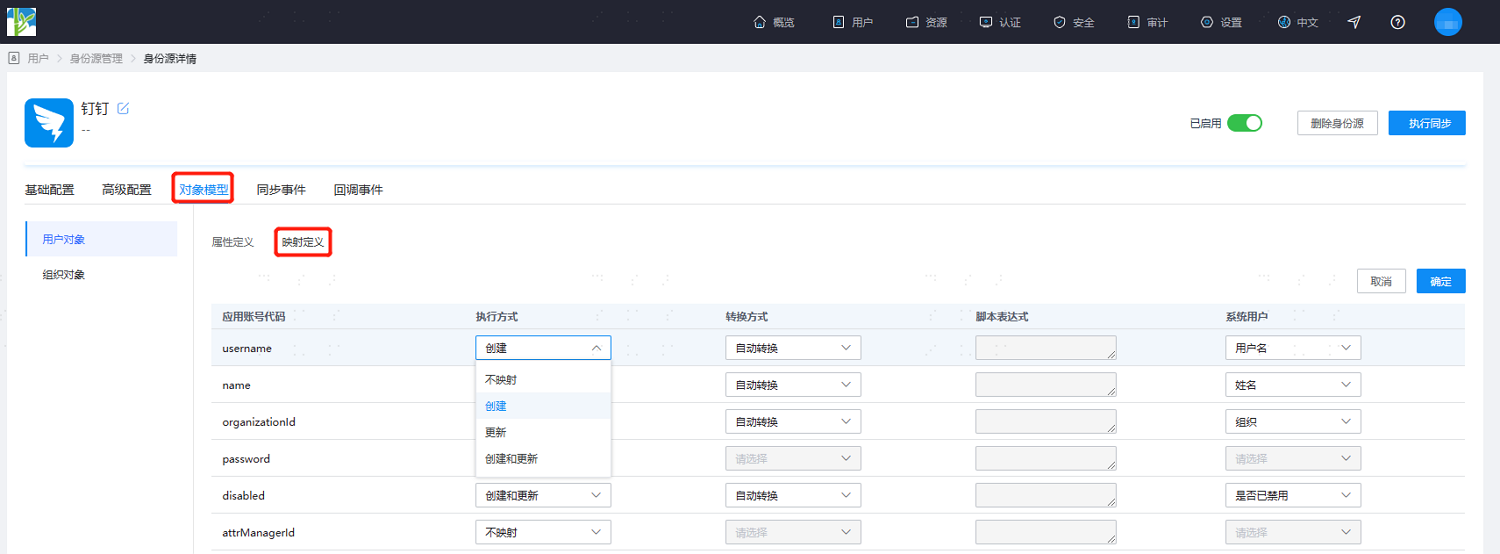The width and height of the screenshot is (1500, 554).
Task: Open the help question mark icon
Action: click(1398, 22)
